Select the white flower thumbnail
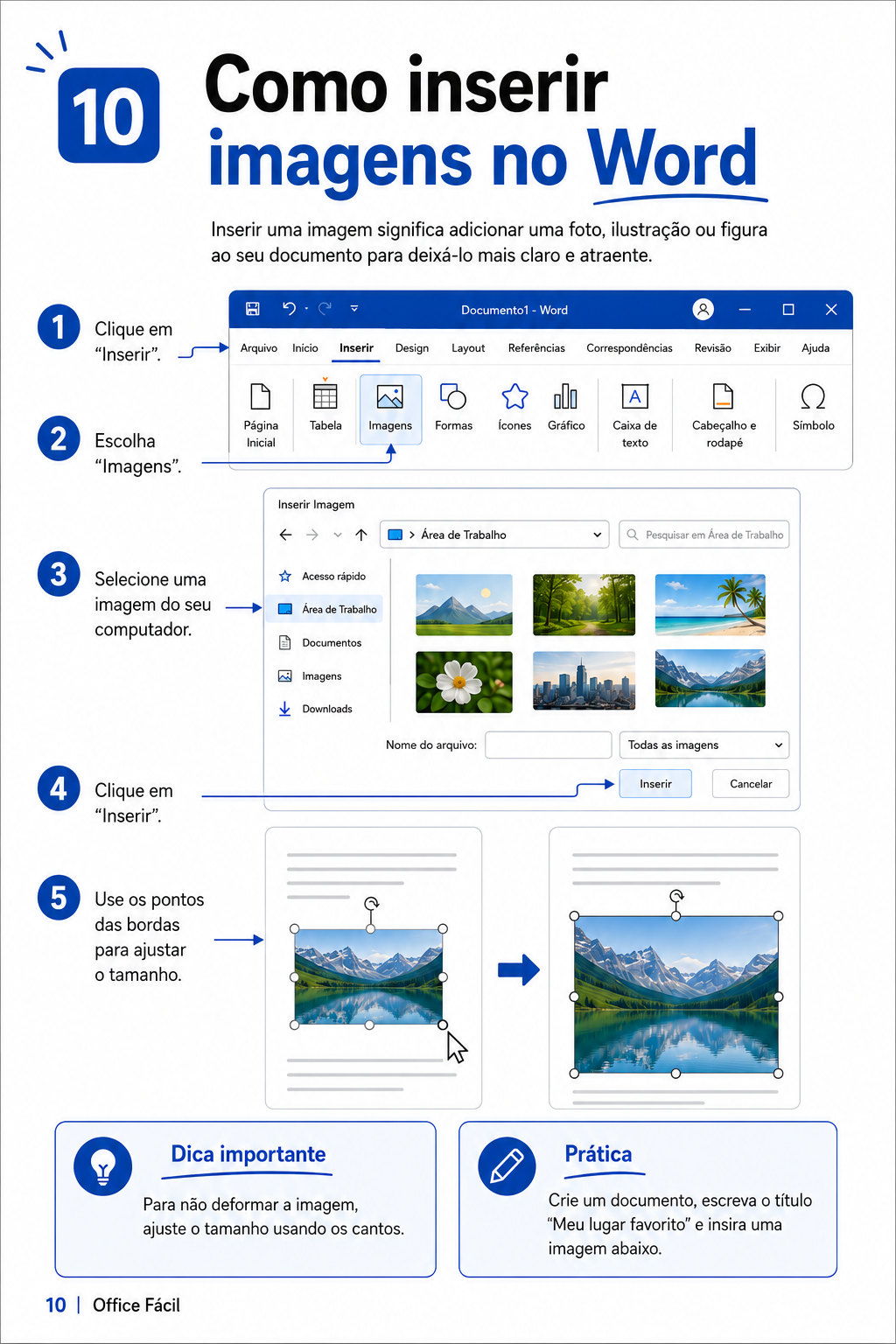This screenshot has height=1344, width=896. pyautogui.click(x=464, y=682)
